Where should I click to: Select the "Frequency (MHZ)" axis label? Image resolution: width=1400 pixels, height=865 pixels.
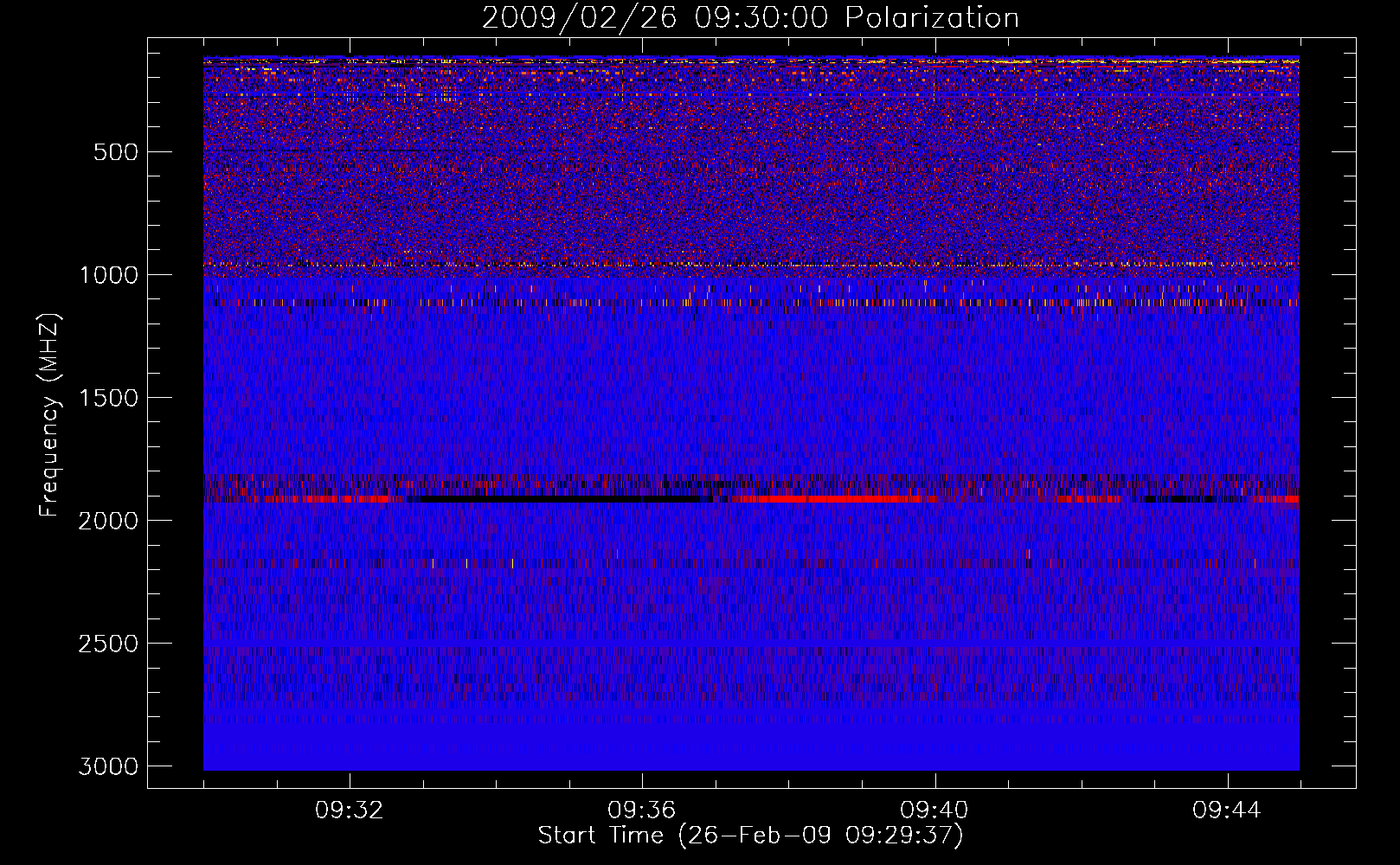click(x=50, y=415)
